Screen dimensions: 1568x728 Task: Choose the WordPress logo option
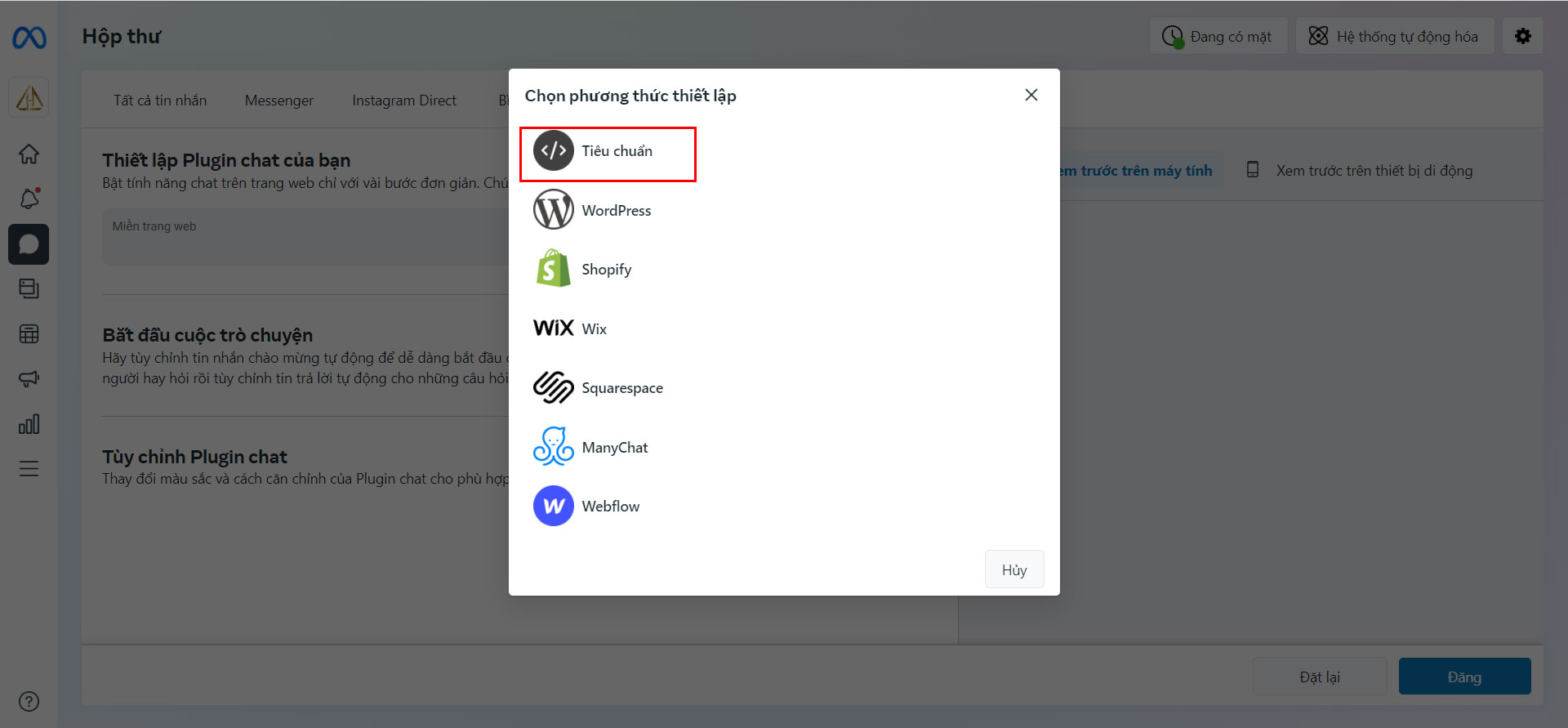tap(553, 210)
